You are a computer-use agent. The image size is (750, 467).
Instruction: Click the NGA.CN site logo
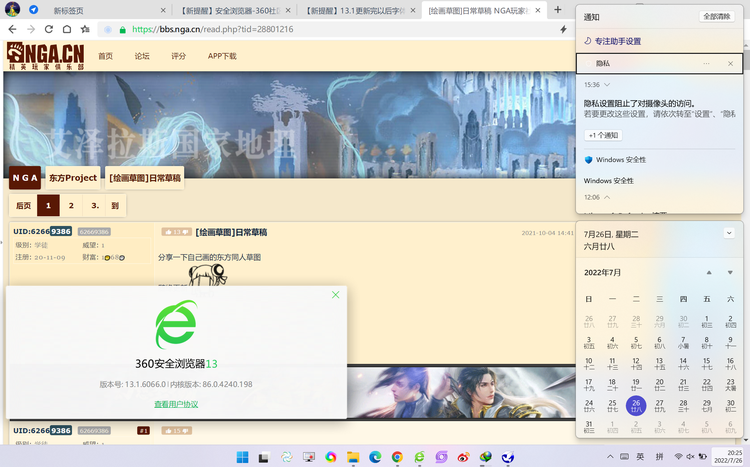click(x=45, y=56)
